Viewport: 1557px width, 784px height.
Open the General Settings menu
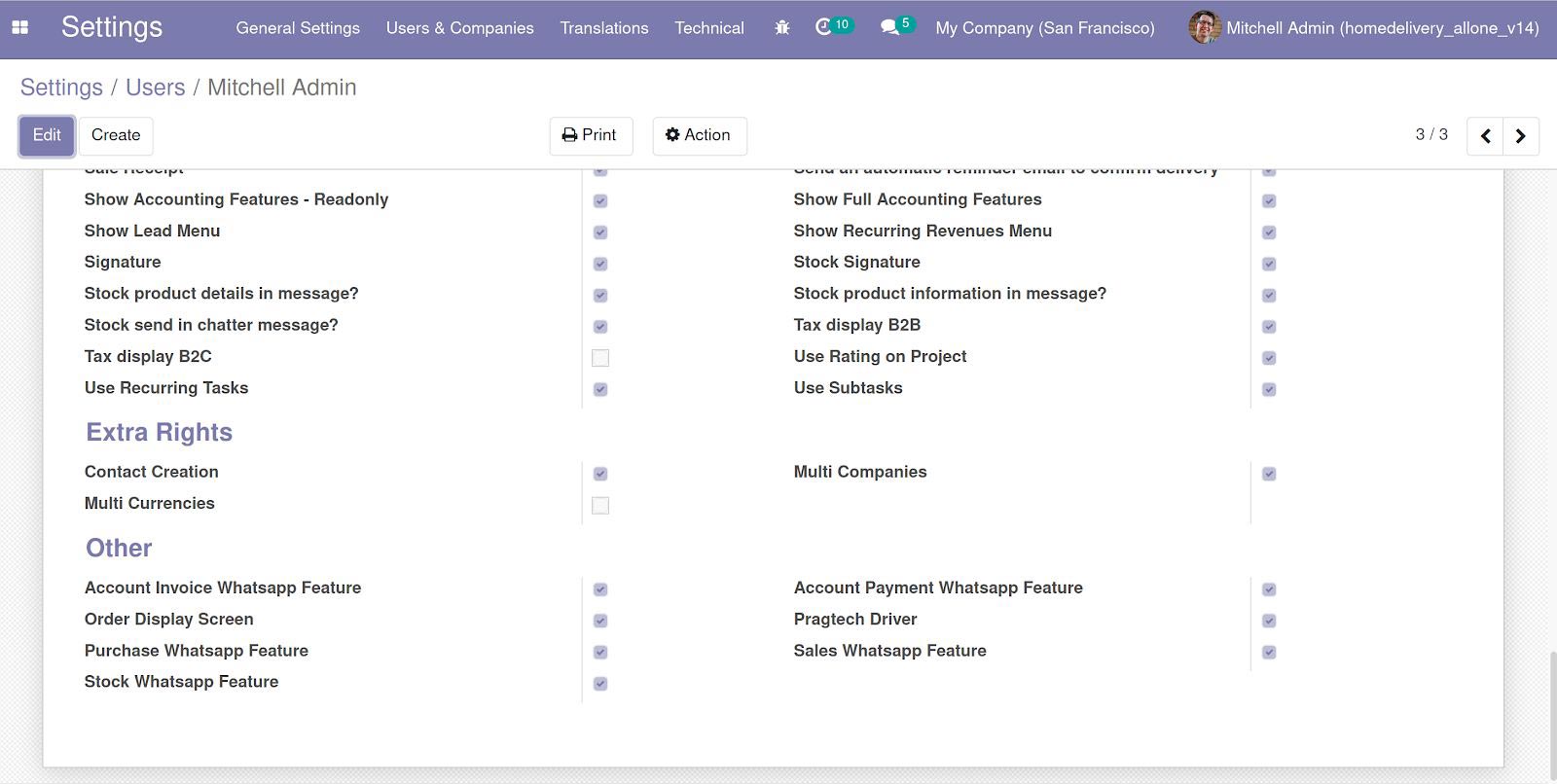coord(298,28)
